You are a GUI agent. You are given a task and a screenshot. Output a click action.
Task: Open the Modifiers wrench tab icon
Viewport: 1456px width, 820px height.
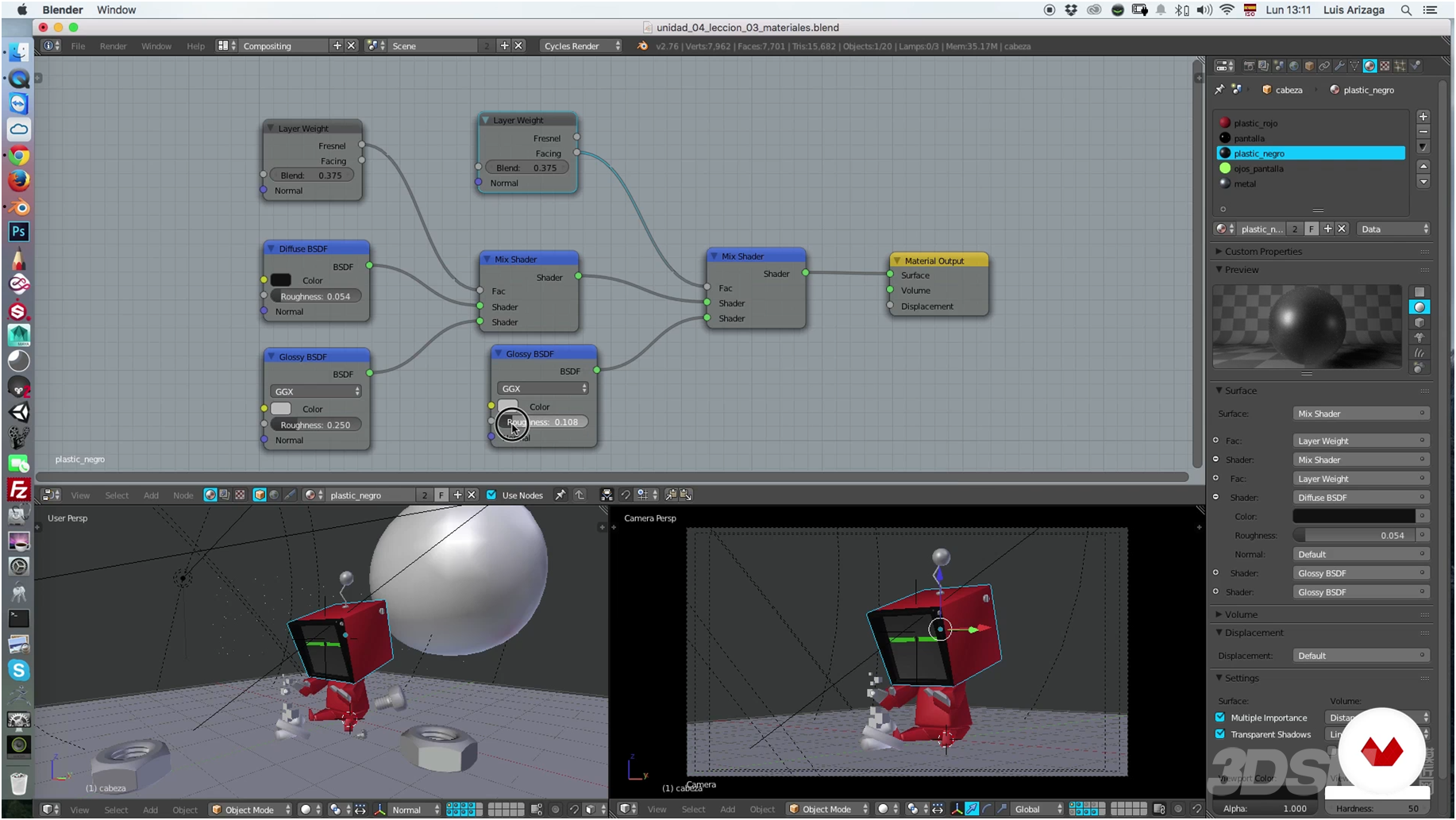click(1339, 66)
